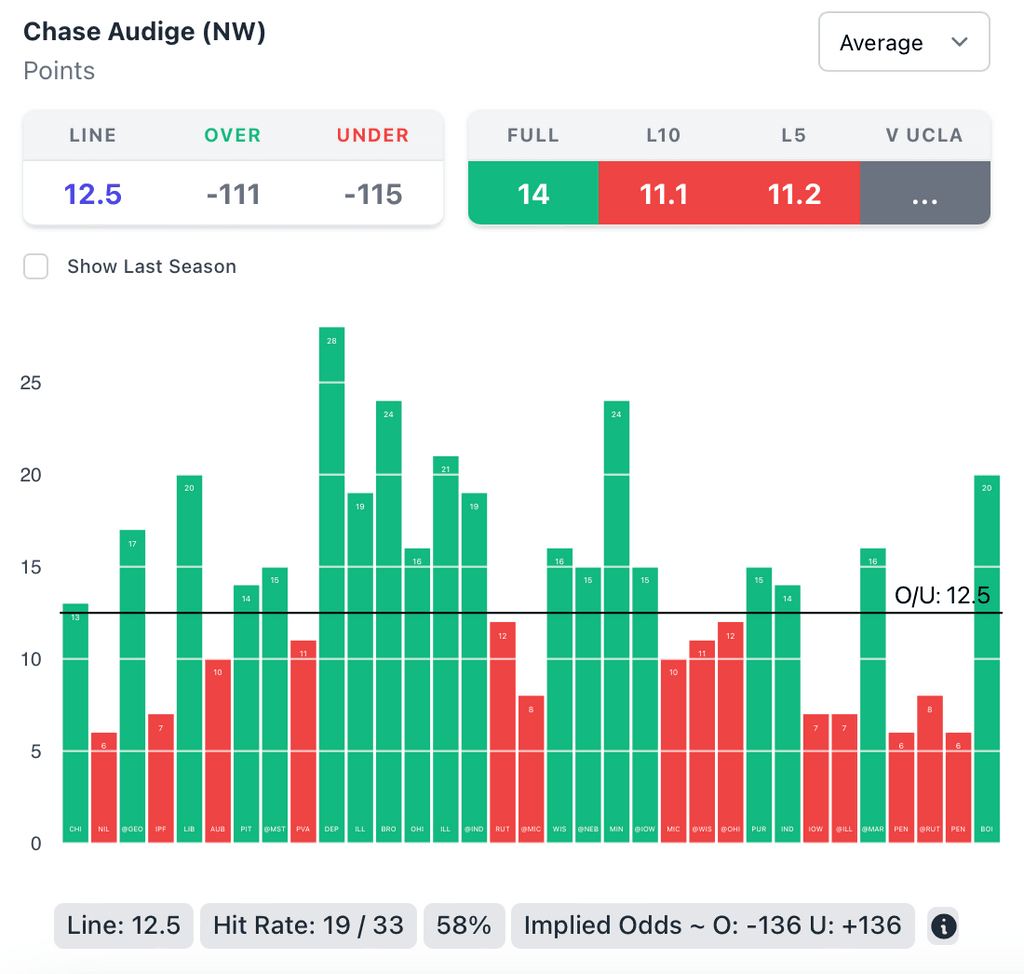The width and height of the screenshot is (1024, 974).
Task: Select the L5 average tab
Action: (x=794, y=193)
